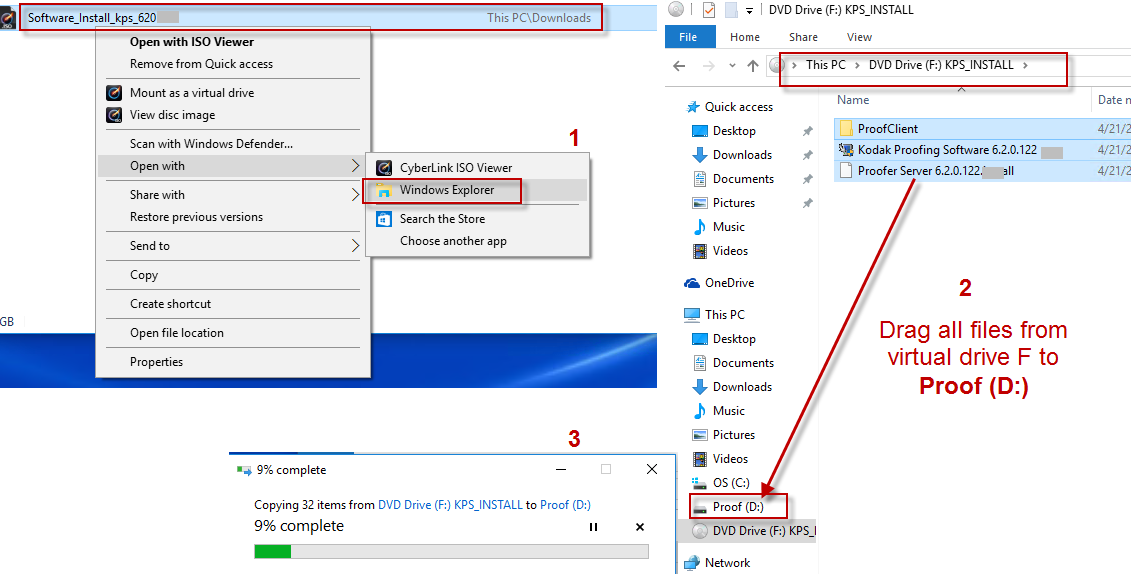Select Kodak Proofing Software 6.2.0.122 file
Viewport: 1131px width, 574px height.
point(947,150)
